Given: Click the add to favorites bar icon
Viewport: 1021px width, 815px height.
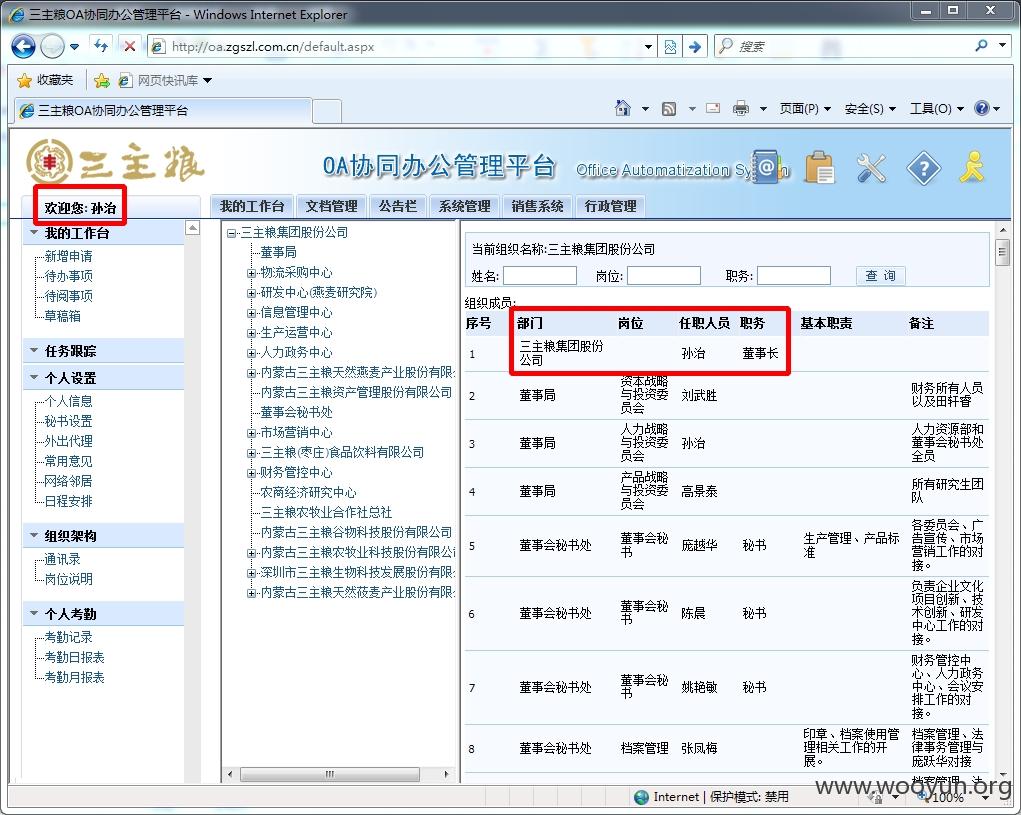Looking at the screenshot, I should pyautogui.click(x=102, y=81).
